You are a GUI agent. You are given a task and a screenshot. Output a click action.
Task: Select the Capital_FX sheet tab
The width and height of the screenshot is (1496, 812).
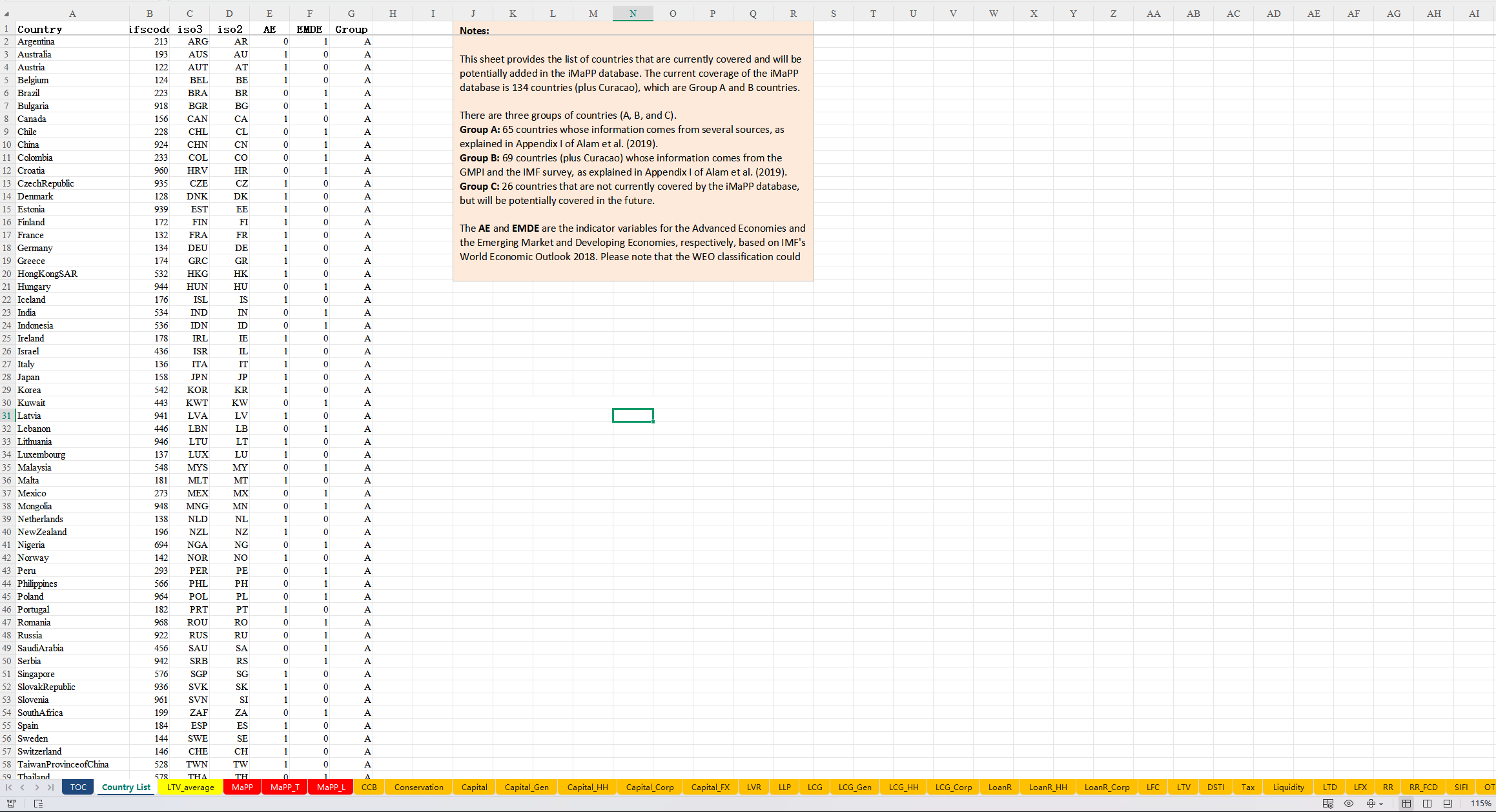[x=710, y=787]
